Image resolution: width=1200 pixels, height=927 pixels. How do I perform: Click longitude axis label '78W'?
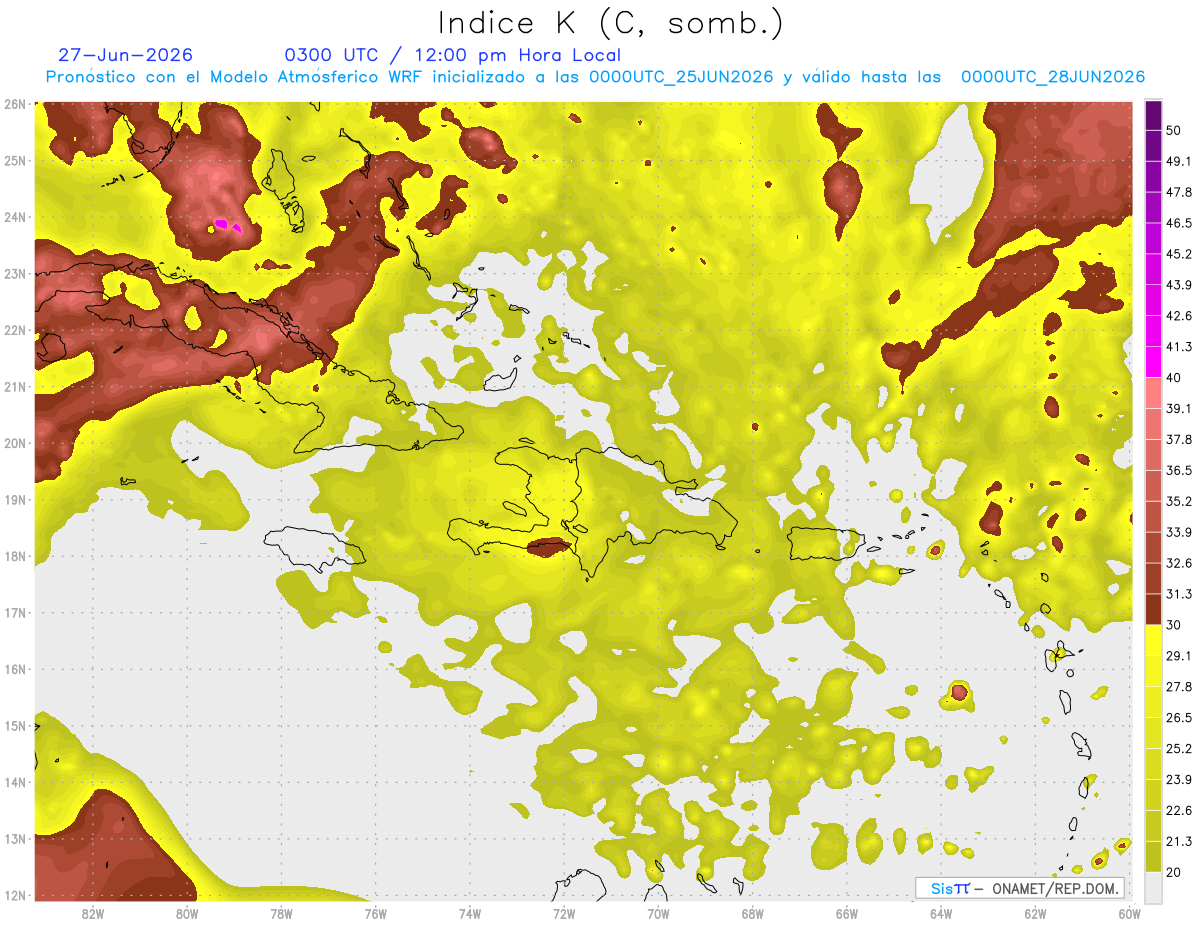click(281, 913)
